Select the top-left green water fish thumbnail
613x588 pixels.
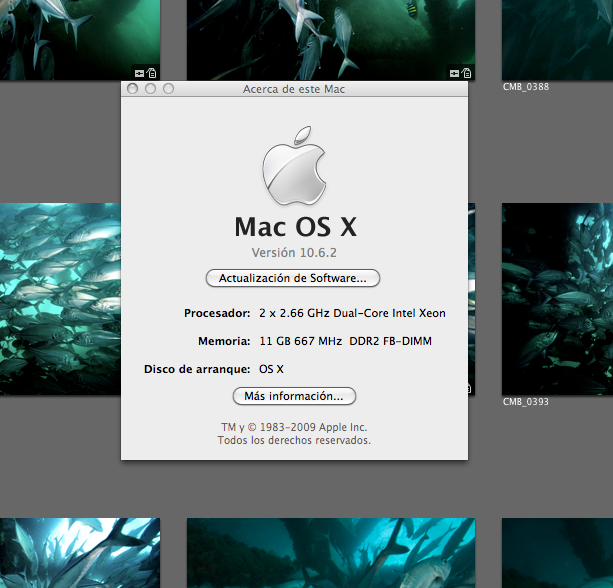coord(80,40)
